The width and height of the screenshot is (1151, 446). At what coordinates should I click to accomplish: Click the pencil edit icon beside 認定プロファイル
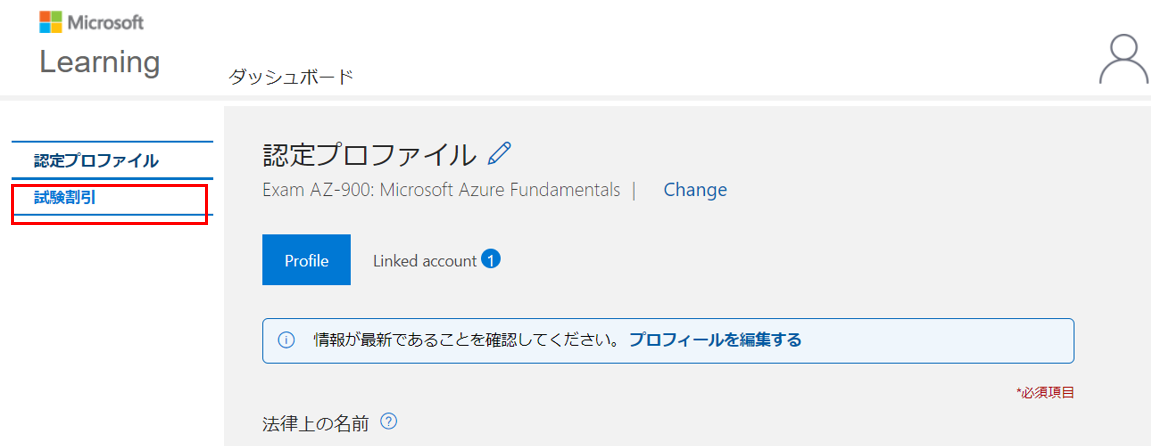pos(499,153)
